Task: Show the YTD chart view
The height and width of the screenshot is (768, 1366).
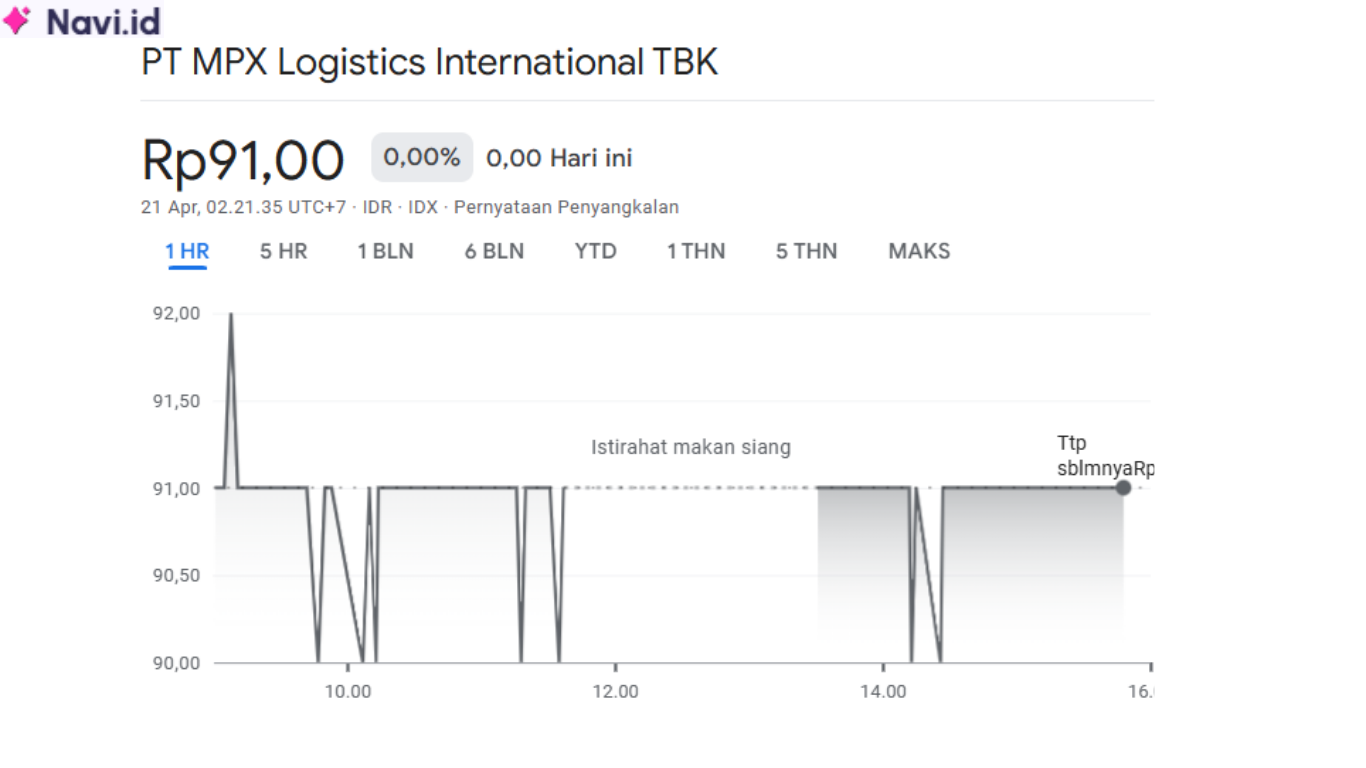Action: pyautogui.click(x=595, y=252)
